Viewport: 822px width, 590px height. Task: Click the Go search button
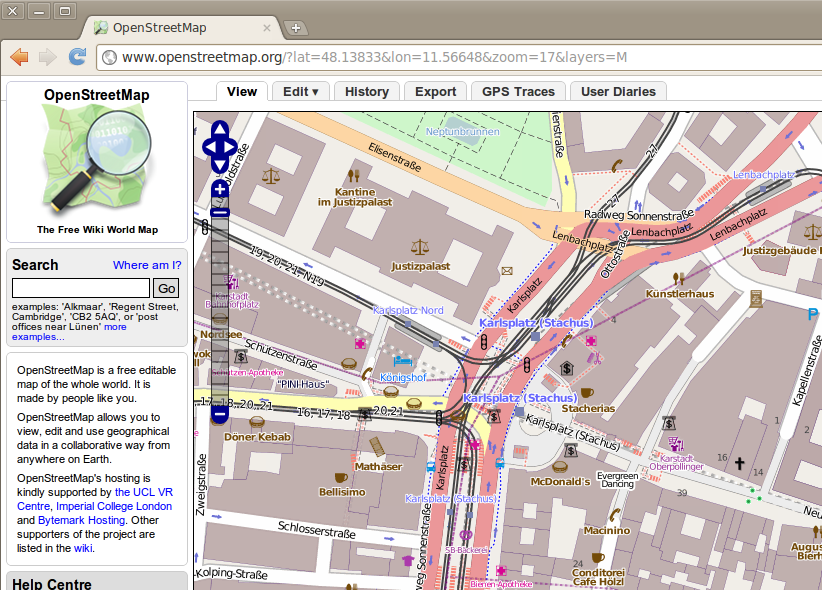click(166, 288)
